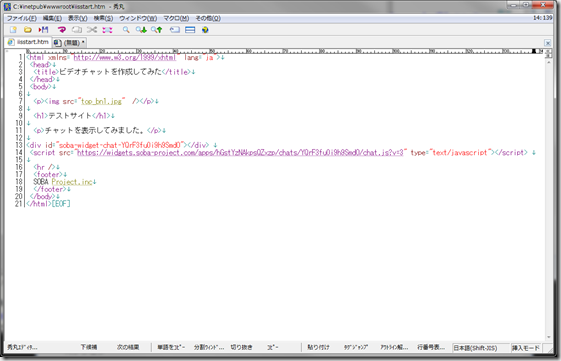Click the 単語をコピー function key button
Image resolution: width=561 pixels, height=361 pixels.
click(x=171, y=347)
